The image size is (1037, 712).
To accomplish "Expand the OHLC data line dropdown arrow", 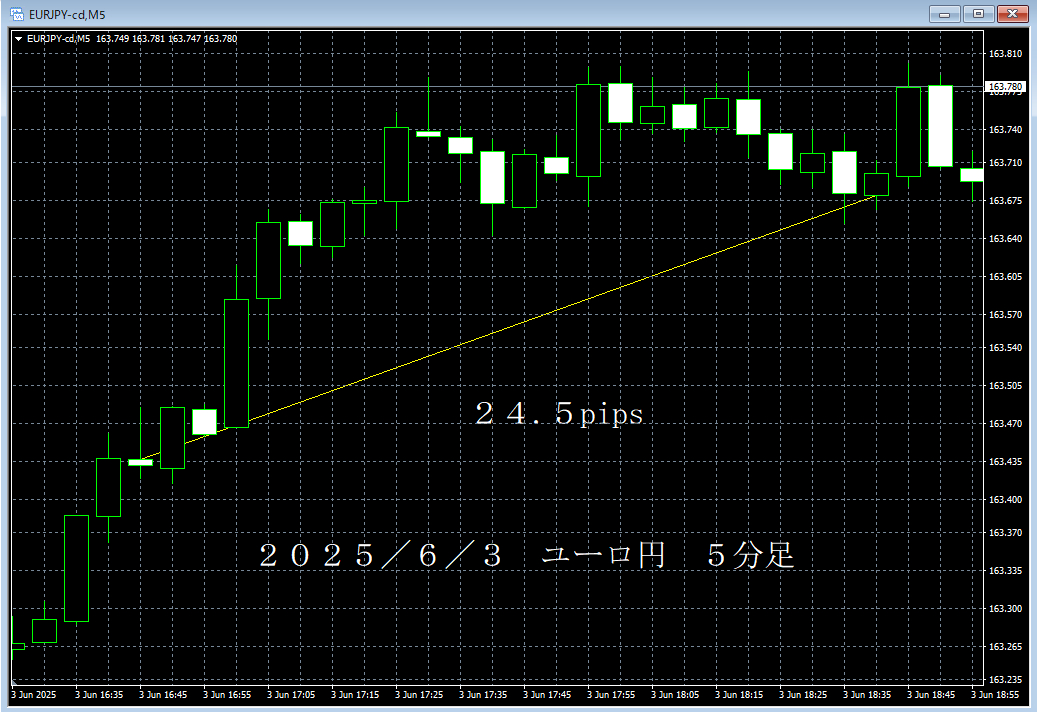I will 19,38.
